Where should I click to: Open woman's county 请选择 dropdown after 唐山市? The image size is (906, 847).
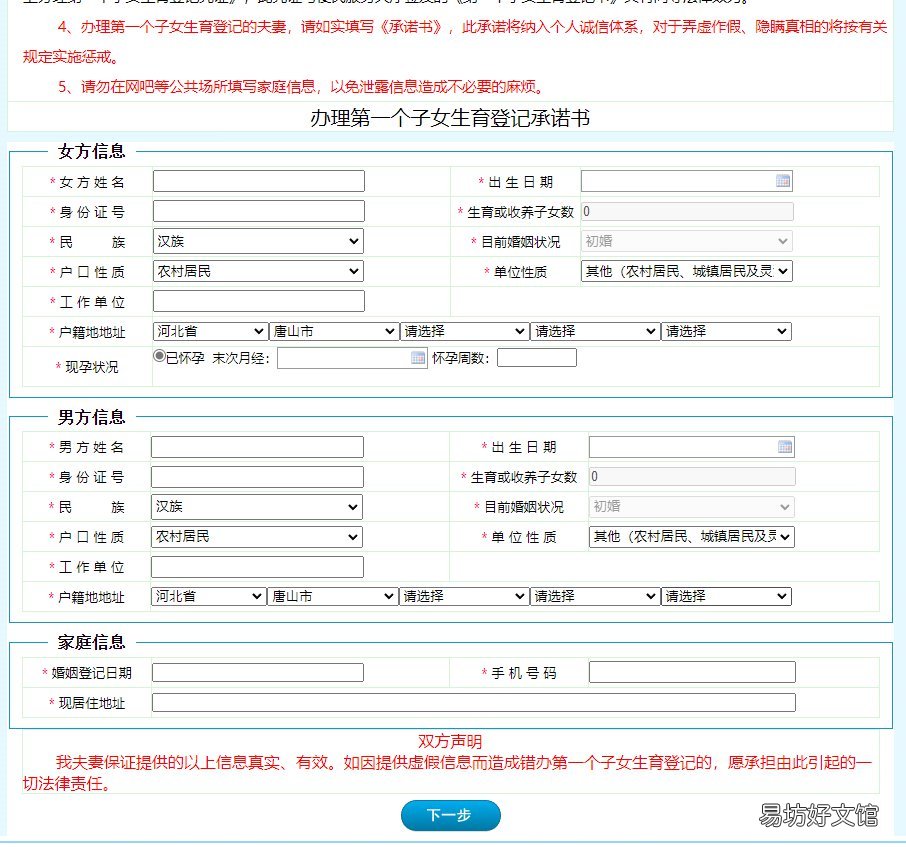pyautogui.click(x=464, y=331)
